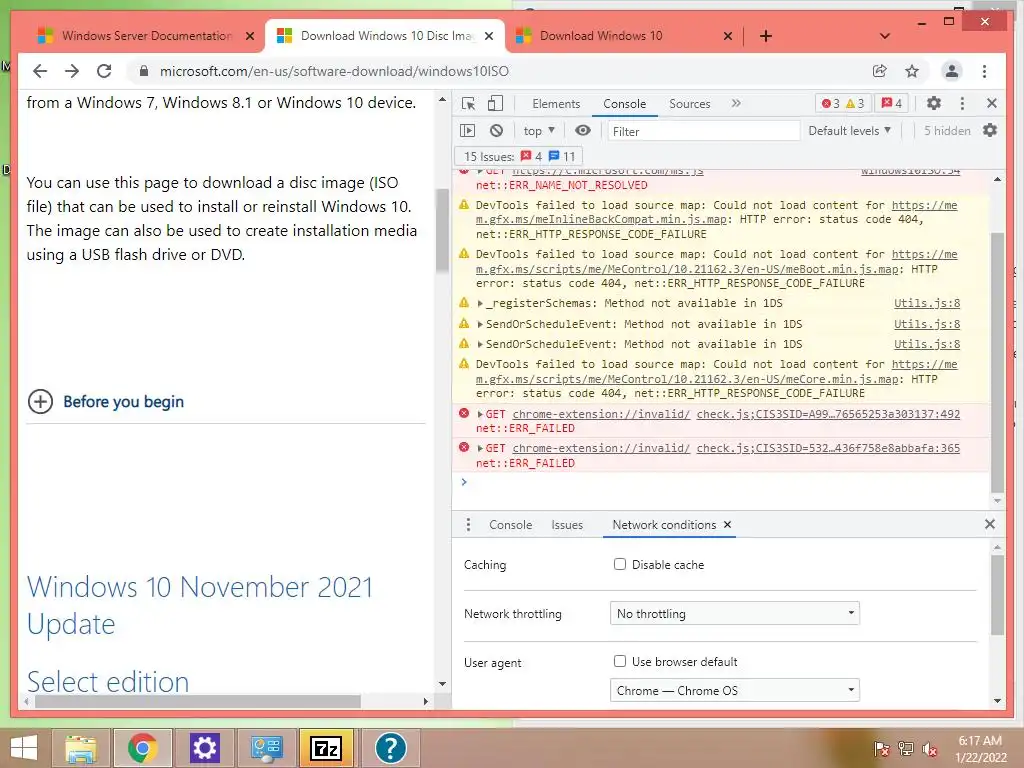Open the Chrome — Chrome OS user agent dropdown
The image size is (1024, 768).
[735, 690]
